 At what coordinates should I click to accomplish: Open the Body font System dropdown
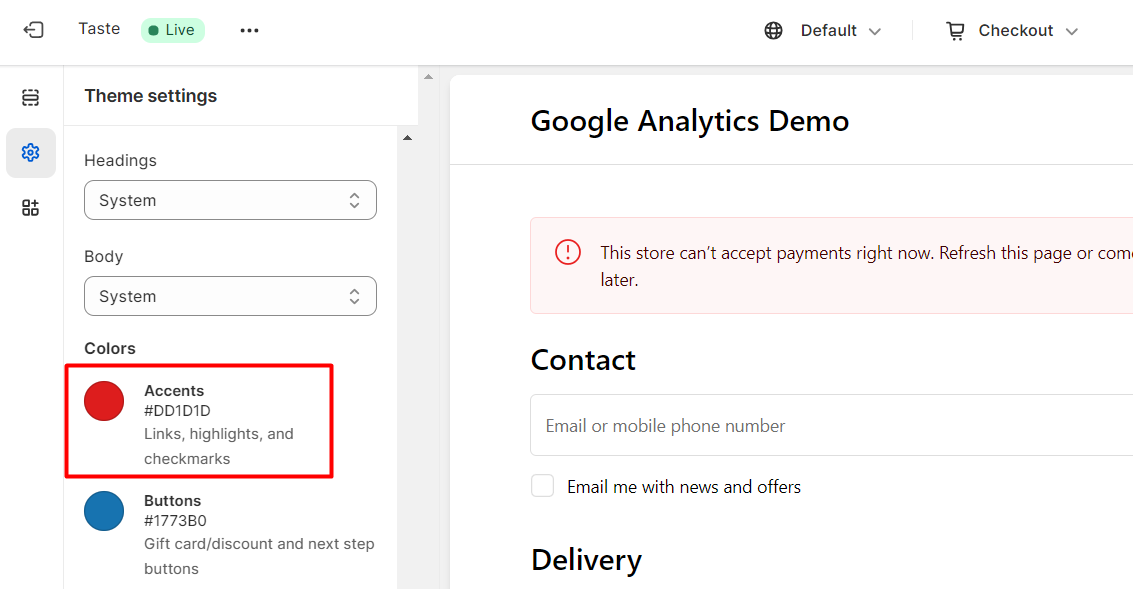click(231, 296)
